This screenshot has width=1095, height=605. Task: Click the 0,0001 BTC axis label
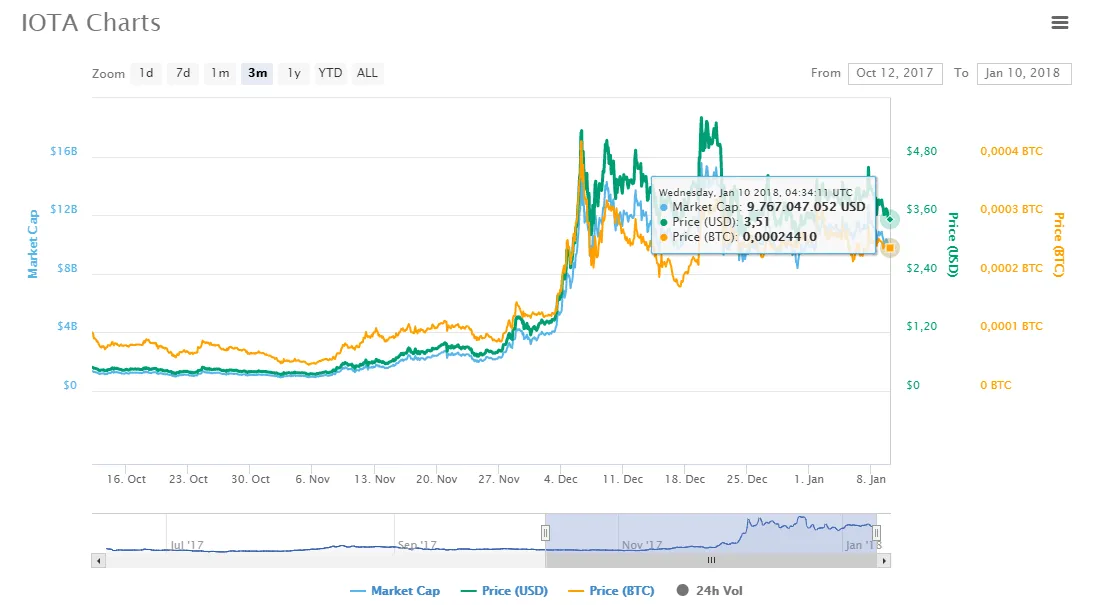tap(1011, 326)
